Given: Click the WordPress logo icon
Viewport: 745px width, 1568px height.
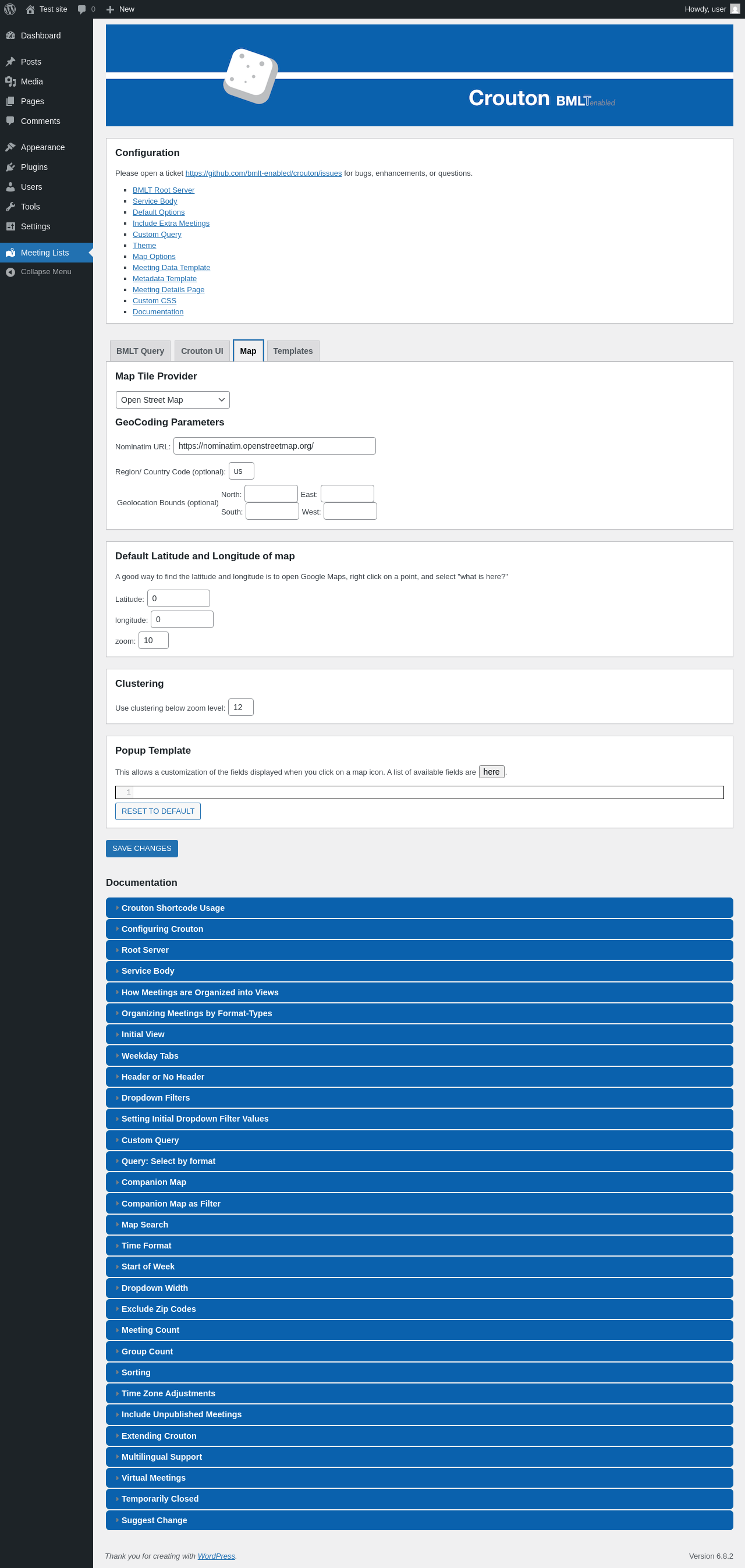Looking at the screenshot, I should point(10,9).
